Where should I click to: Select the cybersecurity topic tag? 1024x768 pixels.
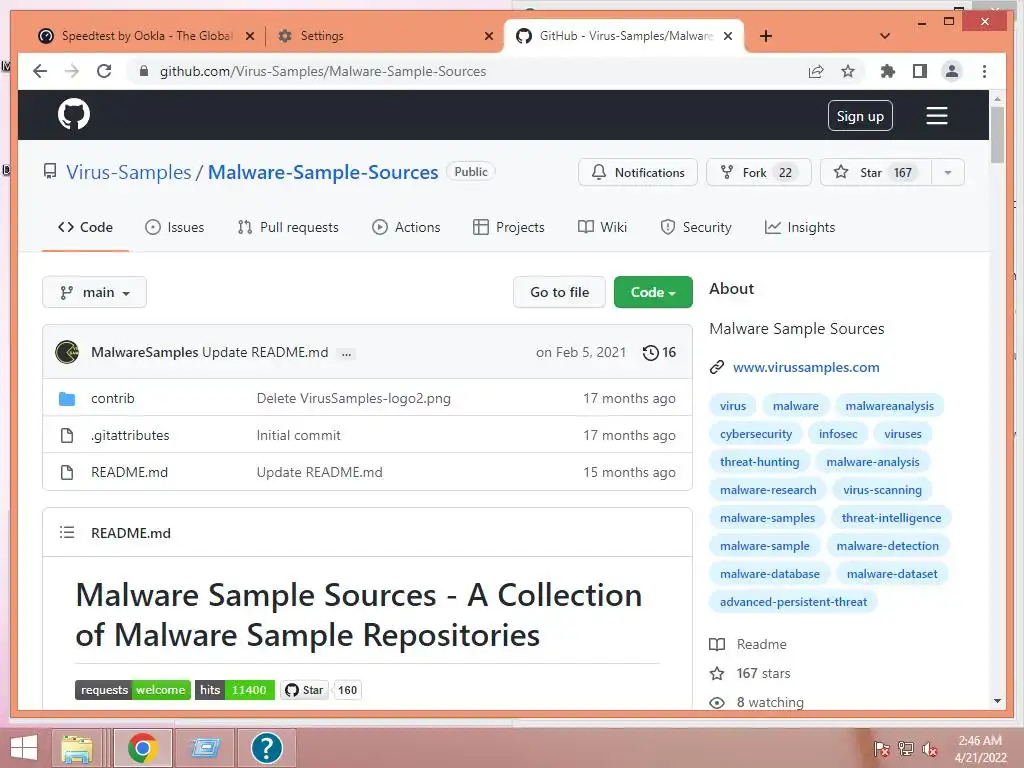pos(756,434)
